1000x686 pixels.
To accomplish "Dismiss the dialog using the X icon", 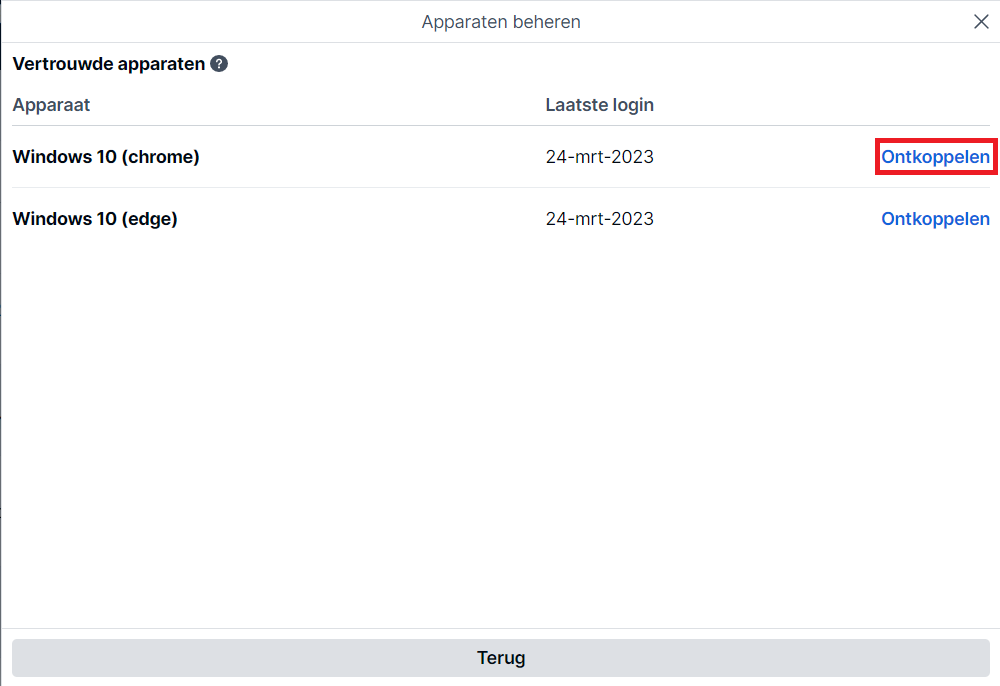I will pyautogui.click(x=981, y=22).
